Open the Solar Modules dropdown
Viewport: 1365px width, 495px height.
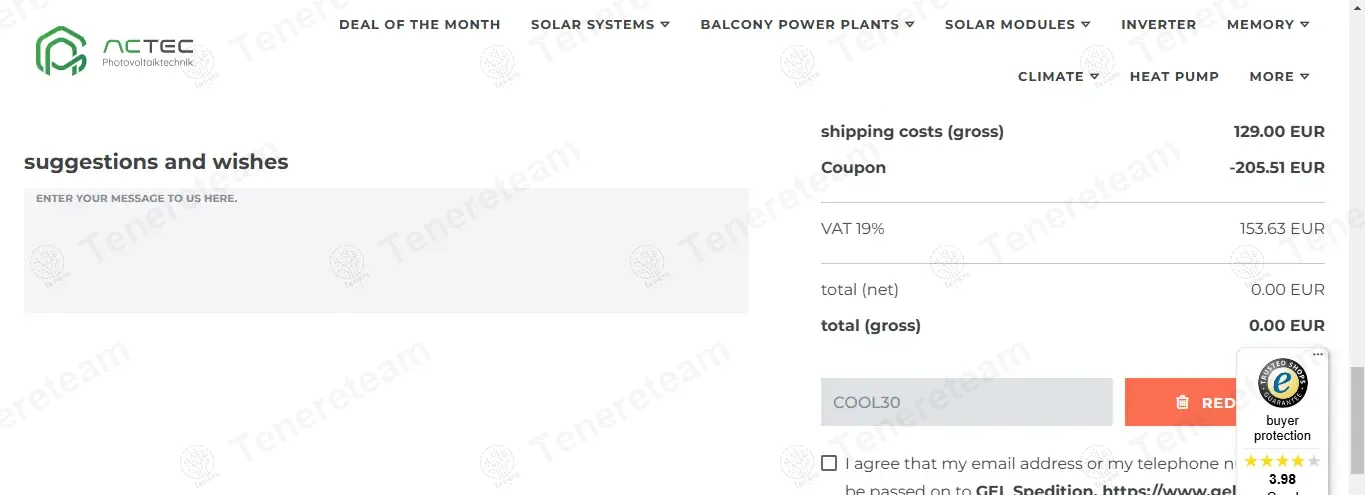(1017, 24)
